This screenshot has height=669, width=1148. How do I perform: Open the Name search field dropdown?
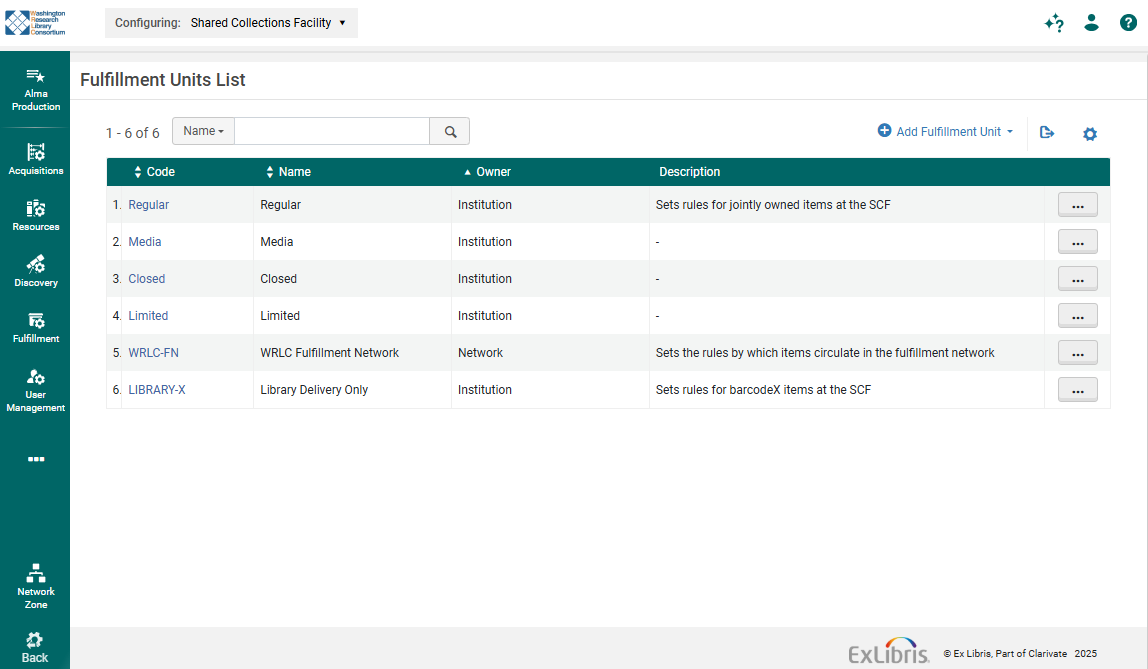point(203,131)
